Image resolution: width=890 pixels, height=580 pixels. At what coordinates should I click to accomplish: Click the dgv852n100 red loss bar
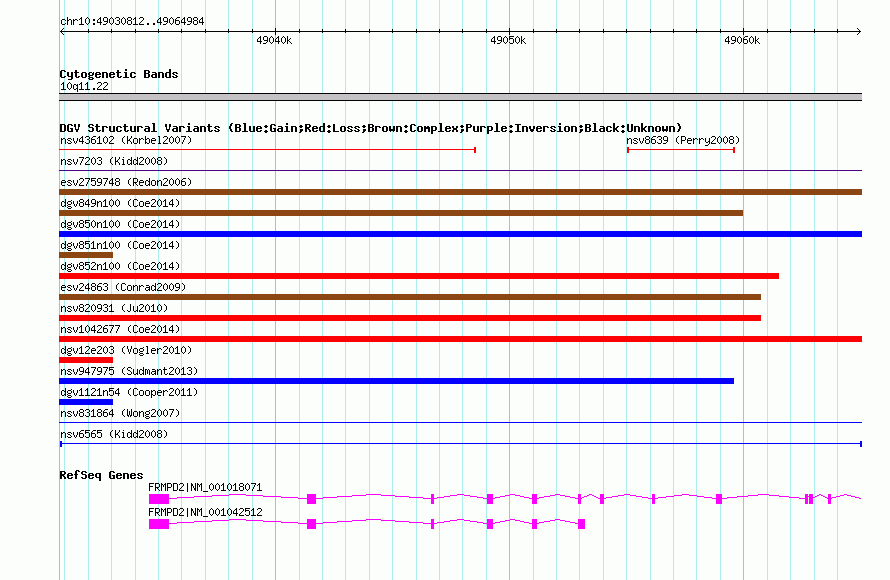click(x=419, y=276)
